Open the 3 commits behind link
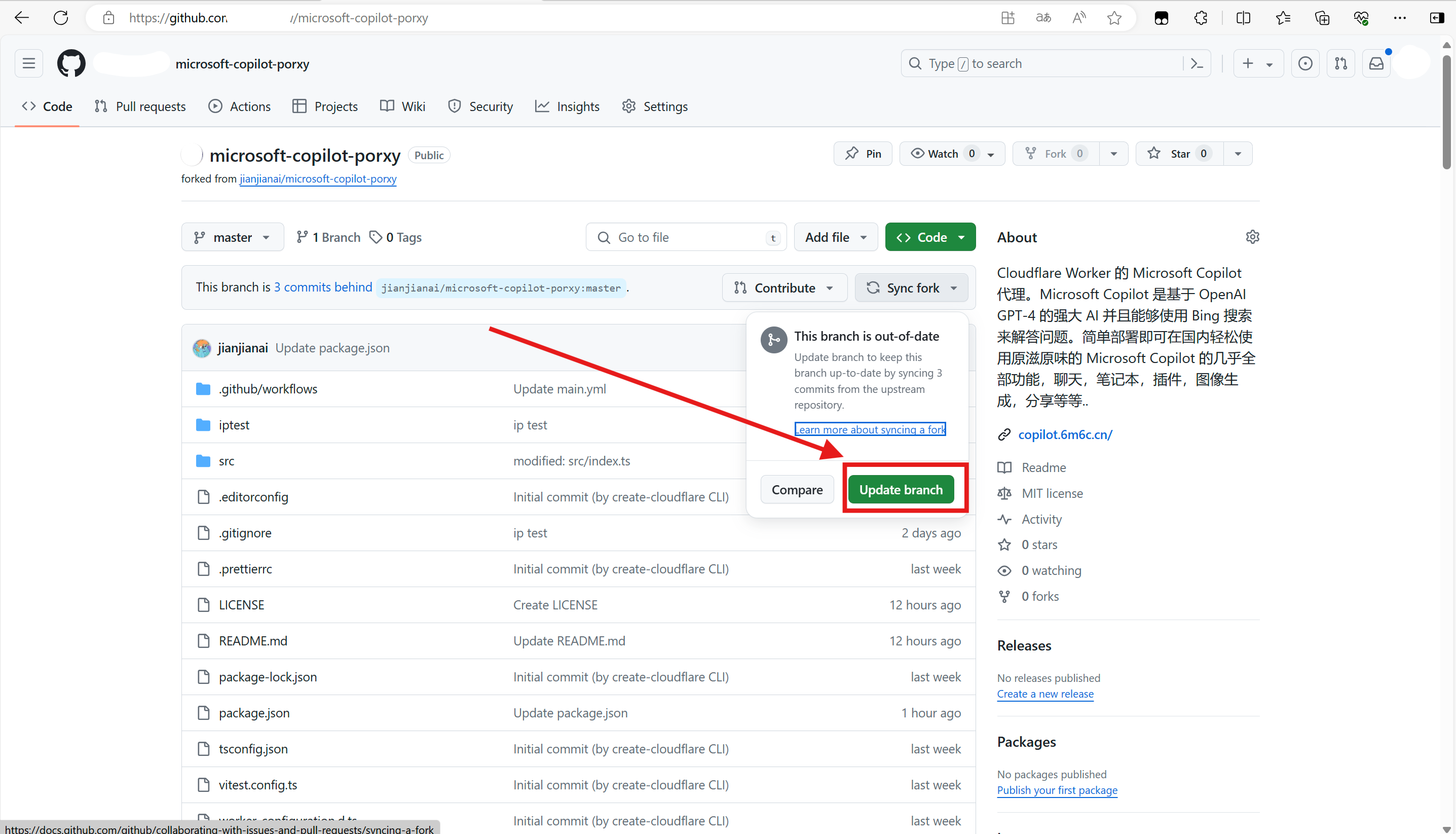 click(322, 287)
